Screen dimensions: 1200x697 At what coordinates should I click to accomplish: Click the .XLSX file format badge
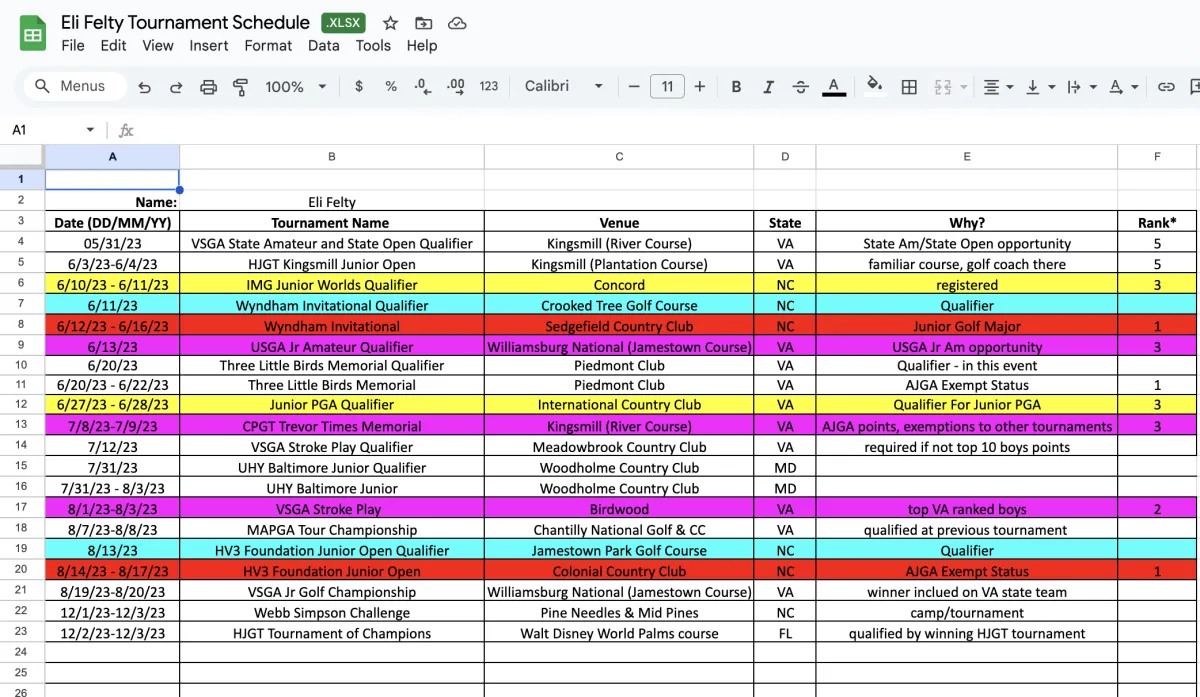344,23
